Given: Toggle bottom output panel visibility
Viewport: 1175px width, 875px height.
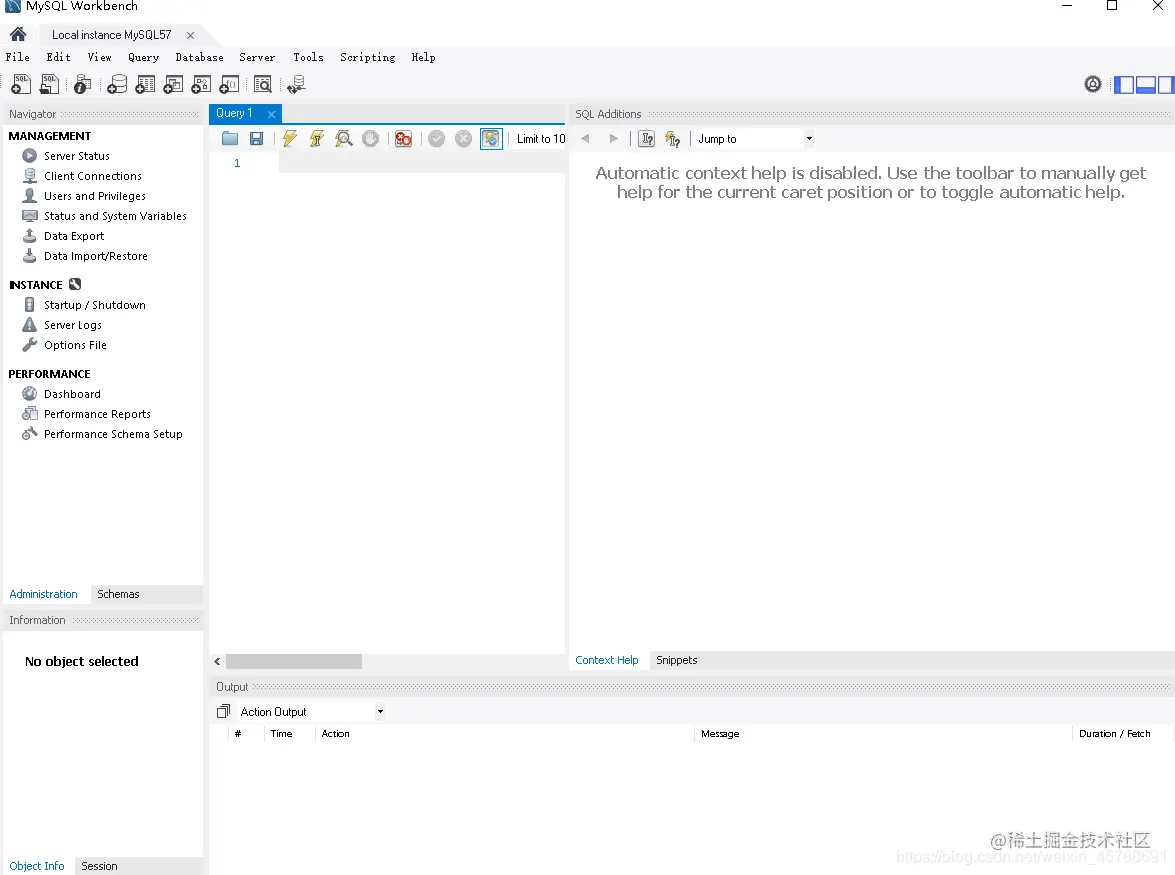Looking at the screenshot, I should (x=1146, y=85).
